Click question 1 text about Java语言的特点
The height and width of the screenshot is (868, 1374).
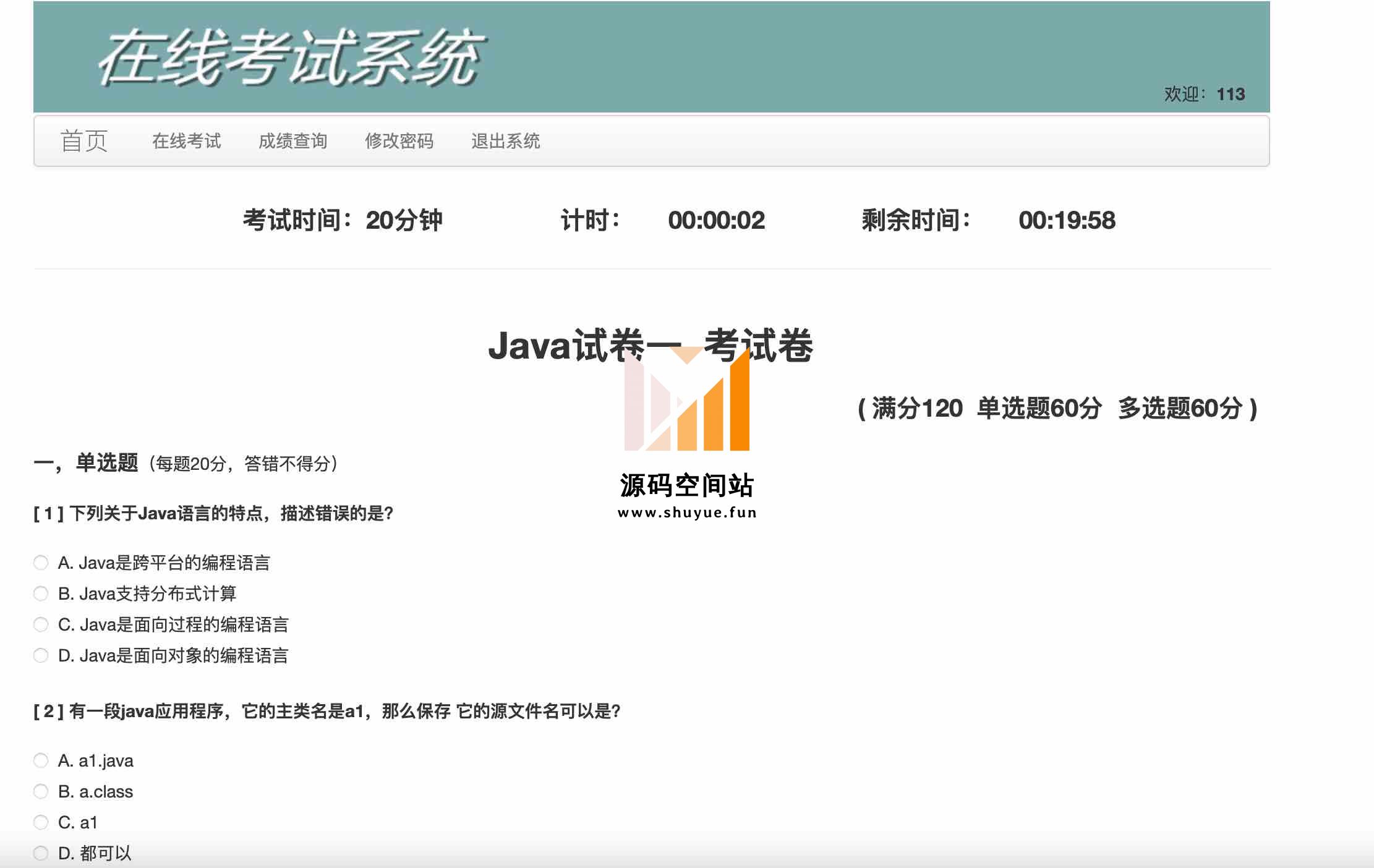[213, 513]
